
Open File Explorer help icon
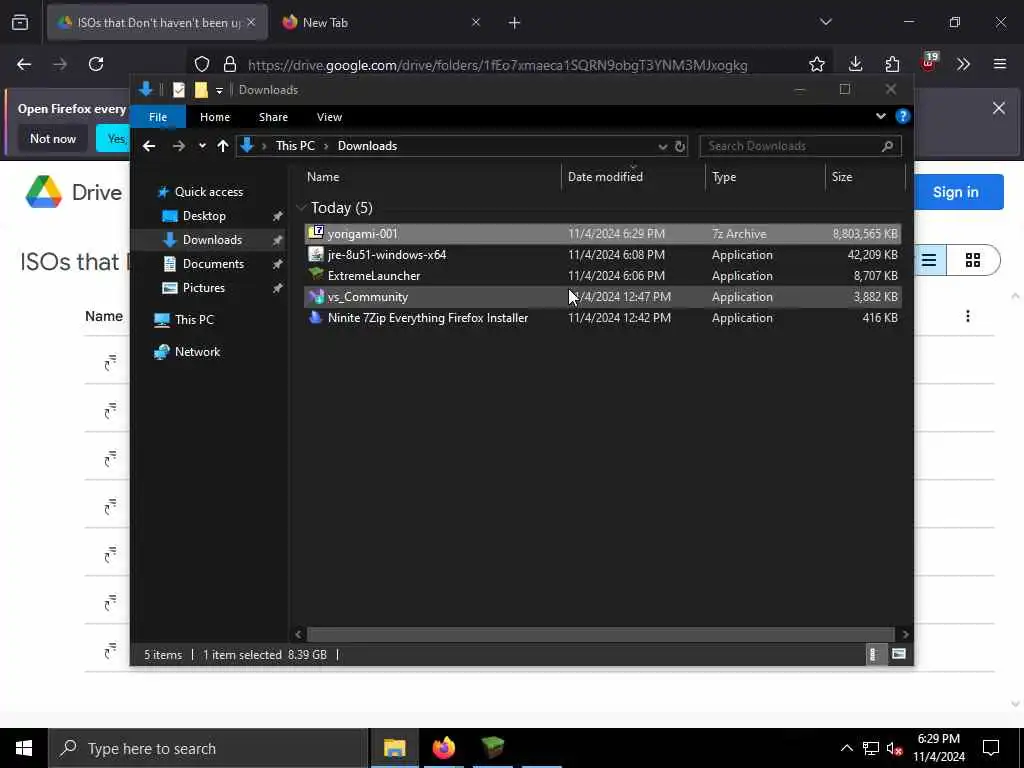point(903,116)
